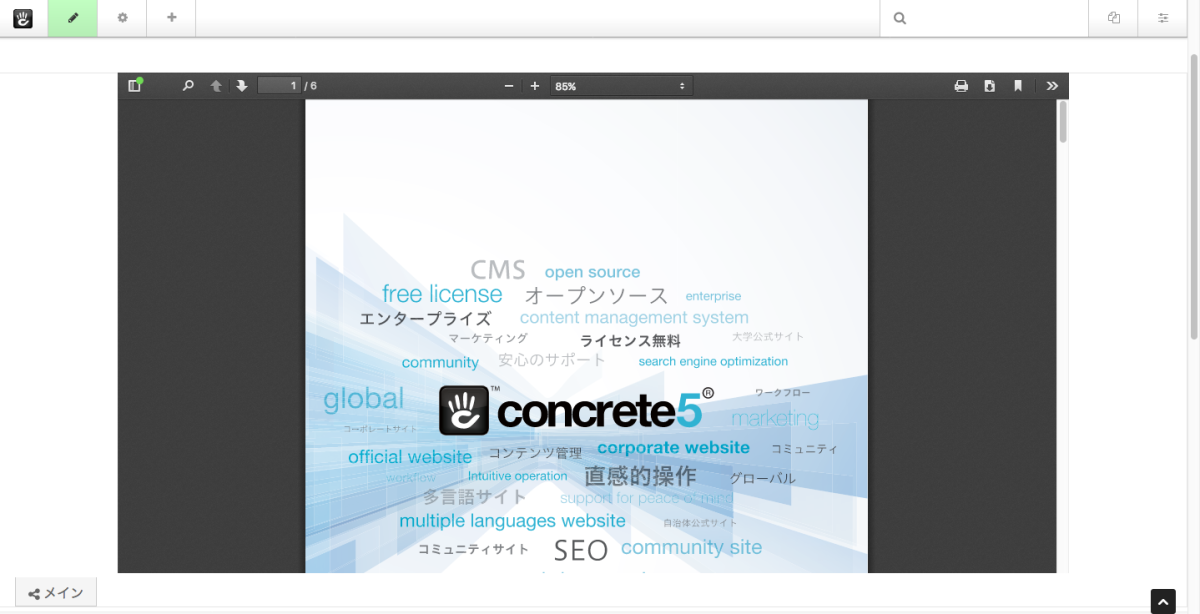Go to the next PDF page
Image resolution: width=1200 pixels, height=614 pixels.
(x=242, y=86)
